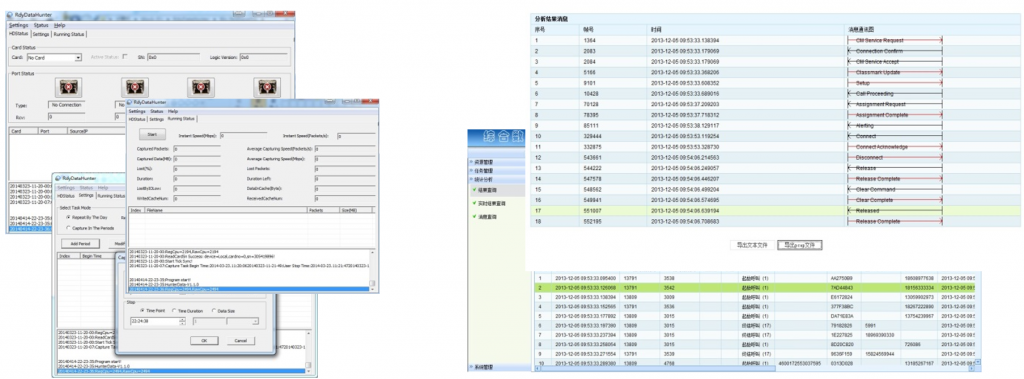Image resolution: width=1024 pixels, height=379 pixels.
Task: Open the Settings menu in the rearmost HDStatus window
Action: (x=18, y=25)
